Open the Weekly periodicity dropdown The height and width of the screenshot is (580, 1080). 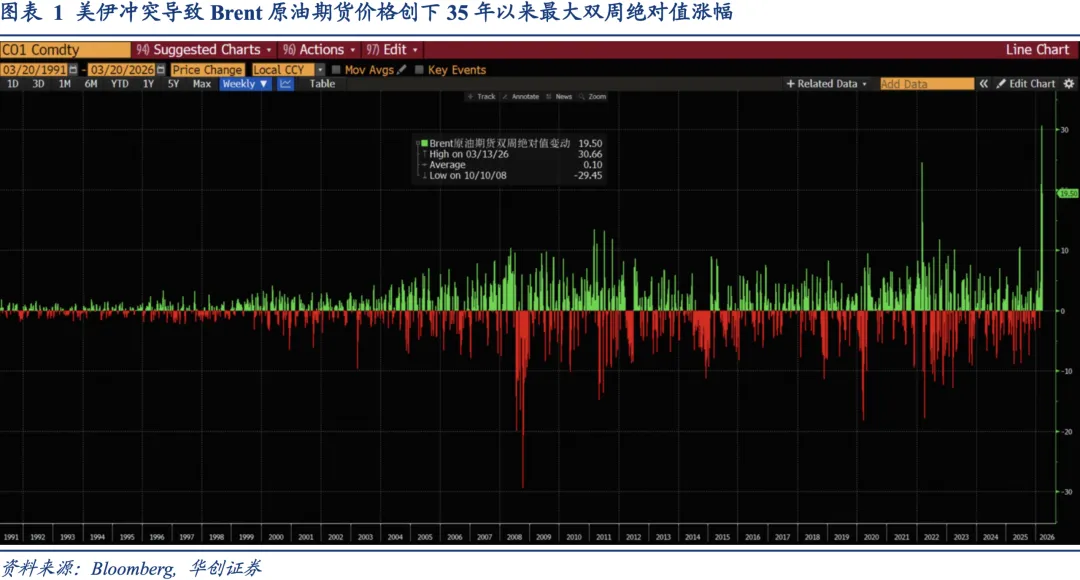point(245,84)
